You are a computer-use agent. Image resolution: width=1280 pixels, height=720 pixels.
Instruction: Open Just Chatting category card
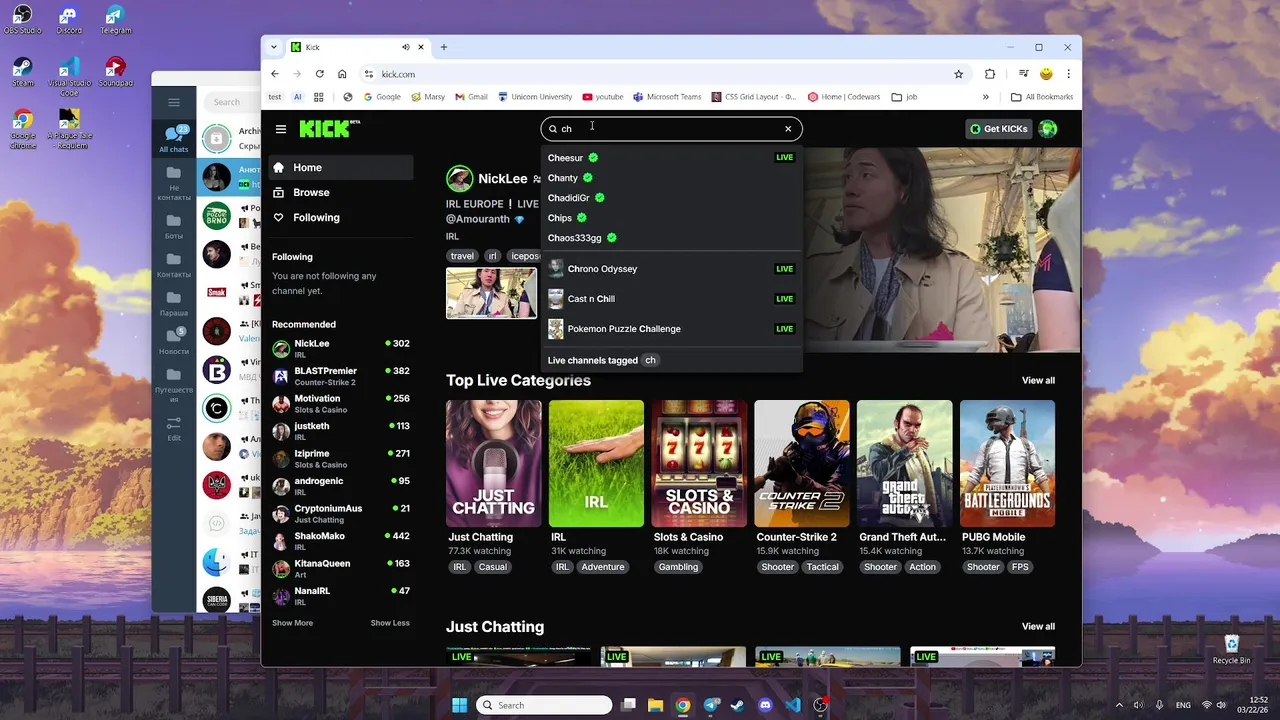point(494,463)
